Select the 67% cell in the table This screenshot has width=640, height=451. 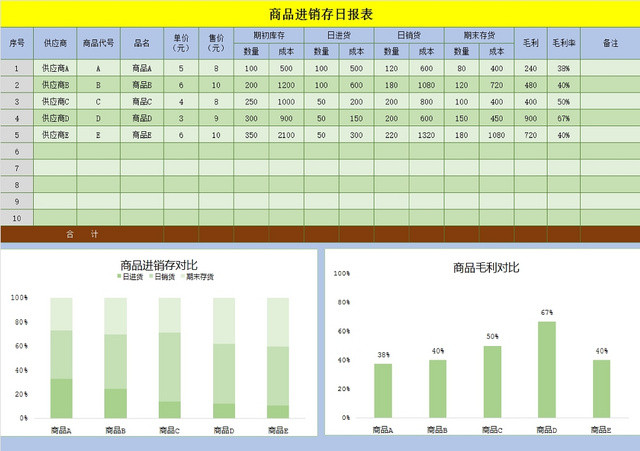tap(564, 118)
